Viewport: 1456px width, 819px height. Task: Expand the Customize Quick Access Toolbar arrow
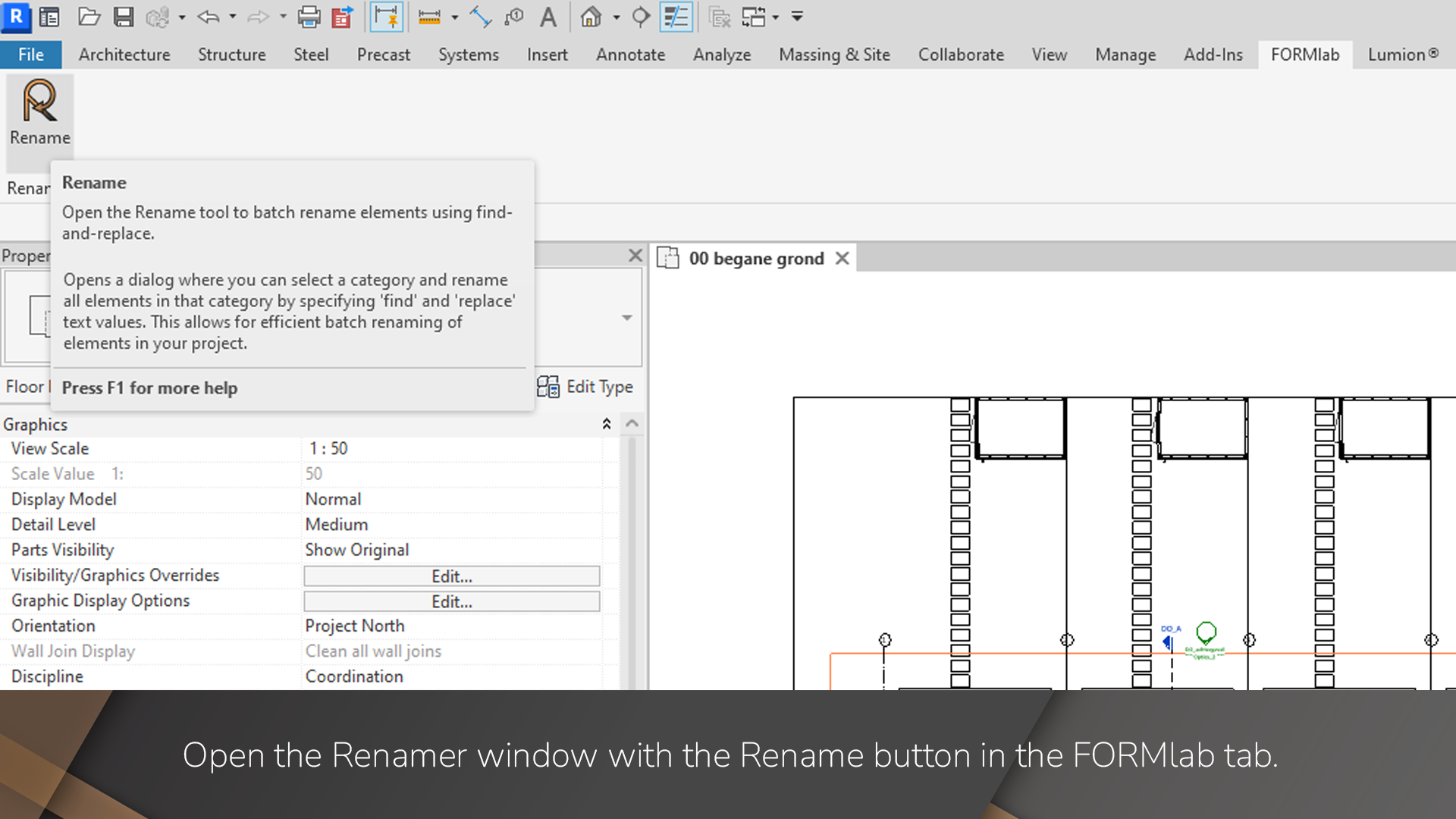pyautogui.click(x=797, y=17)
